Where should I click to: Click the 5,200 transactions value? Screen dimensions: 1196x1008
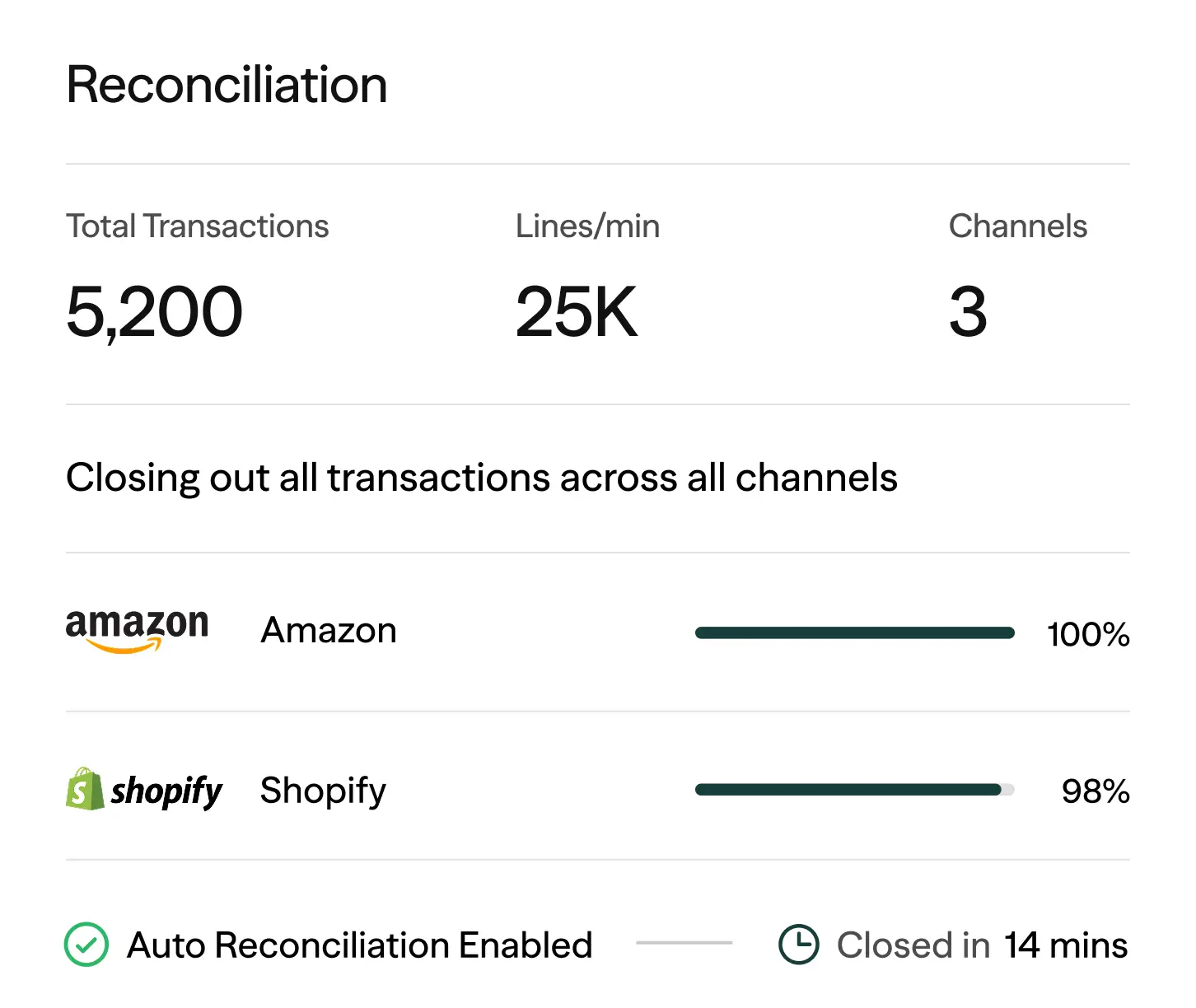[x=155, y=312]
